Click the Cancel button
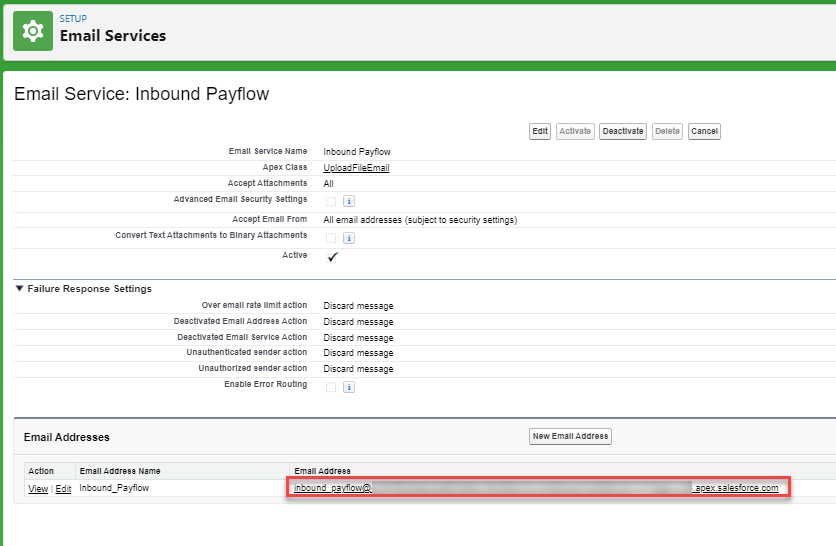 (704, 131)
